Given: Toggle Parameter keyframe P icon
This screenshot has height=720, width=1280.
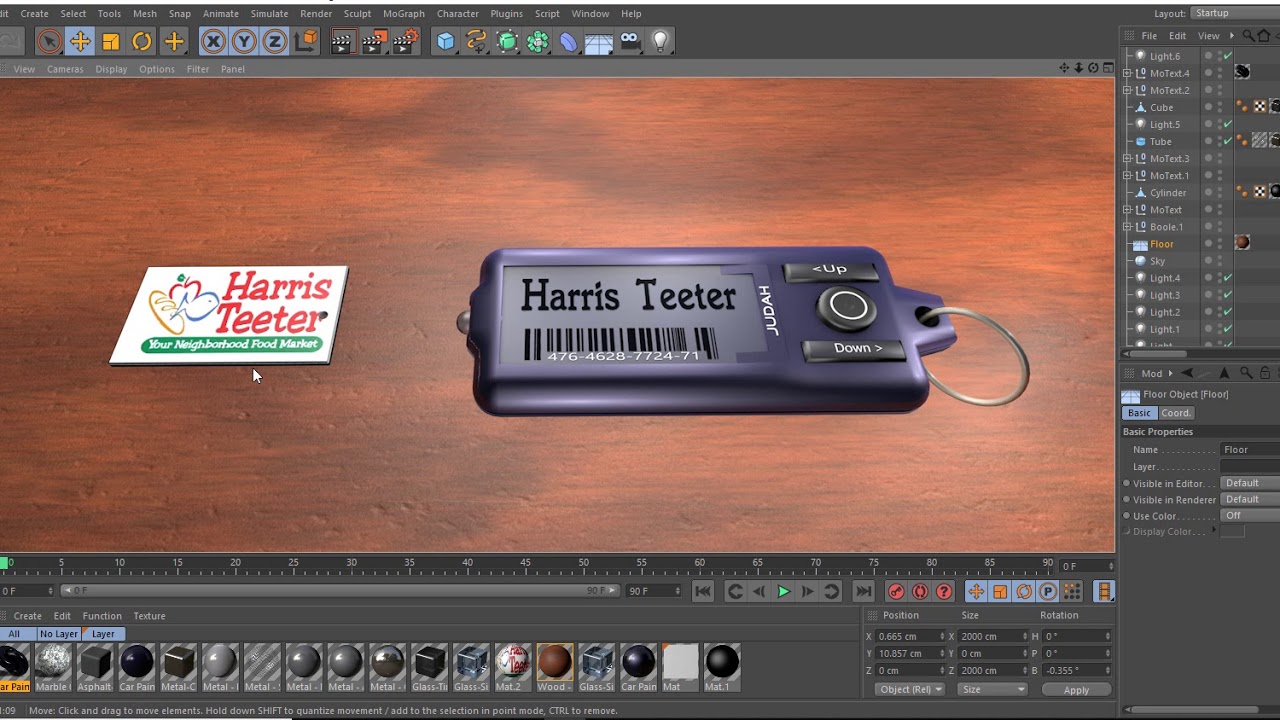Looking at the screenshot, I should [x=1048, y=592].
